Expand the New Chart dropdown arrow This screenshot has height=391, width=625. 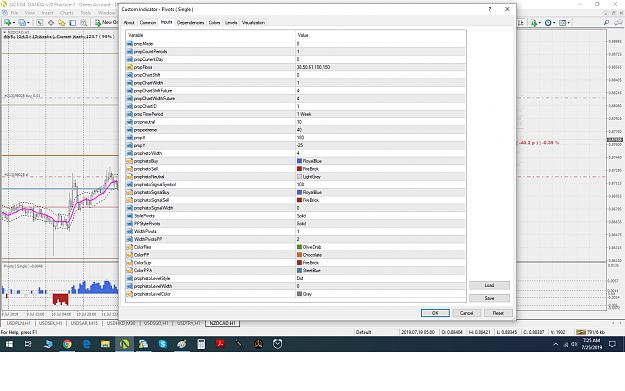14,23
